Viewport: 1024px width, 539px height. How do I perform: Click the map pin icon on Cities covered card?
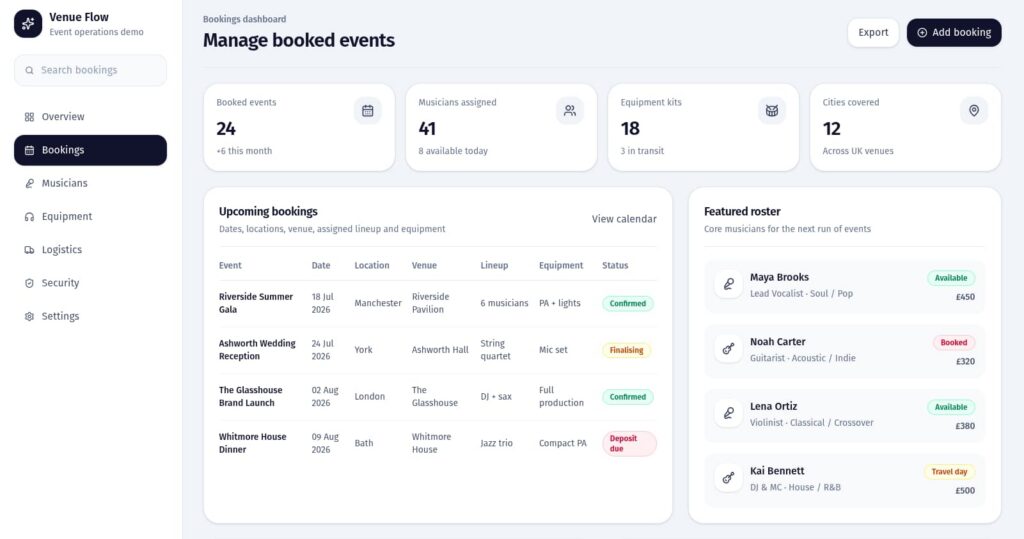coord(973,111)
